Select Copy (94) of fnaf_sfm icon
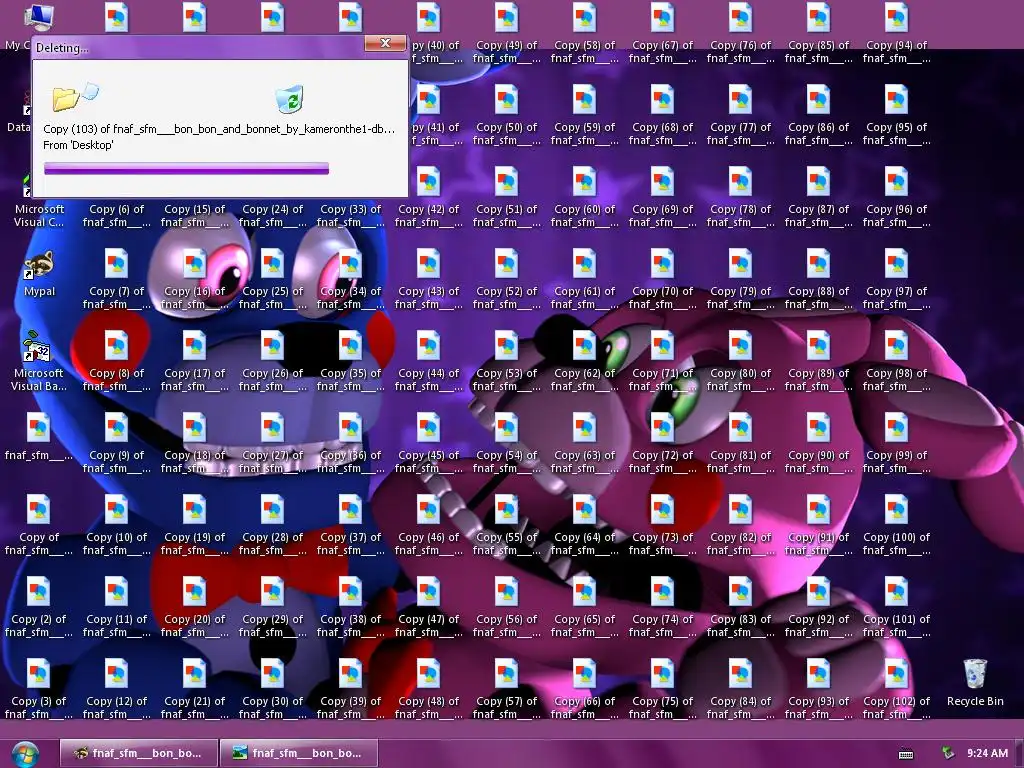Image resolution: width=1024 pixels, height=768 pixels. pos(896,33)
